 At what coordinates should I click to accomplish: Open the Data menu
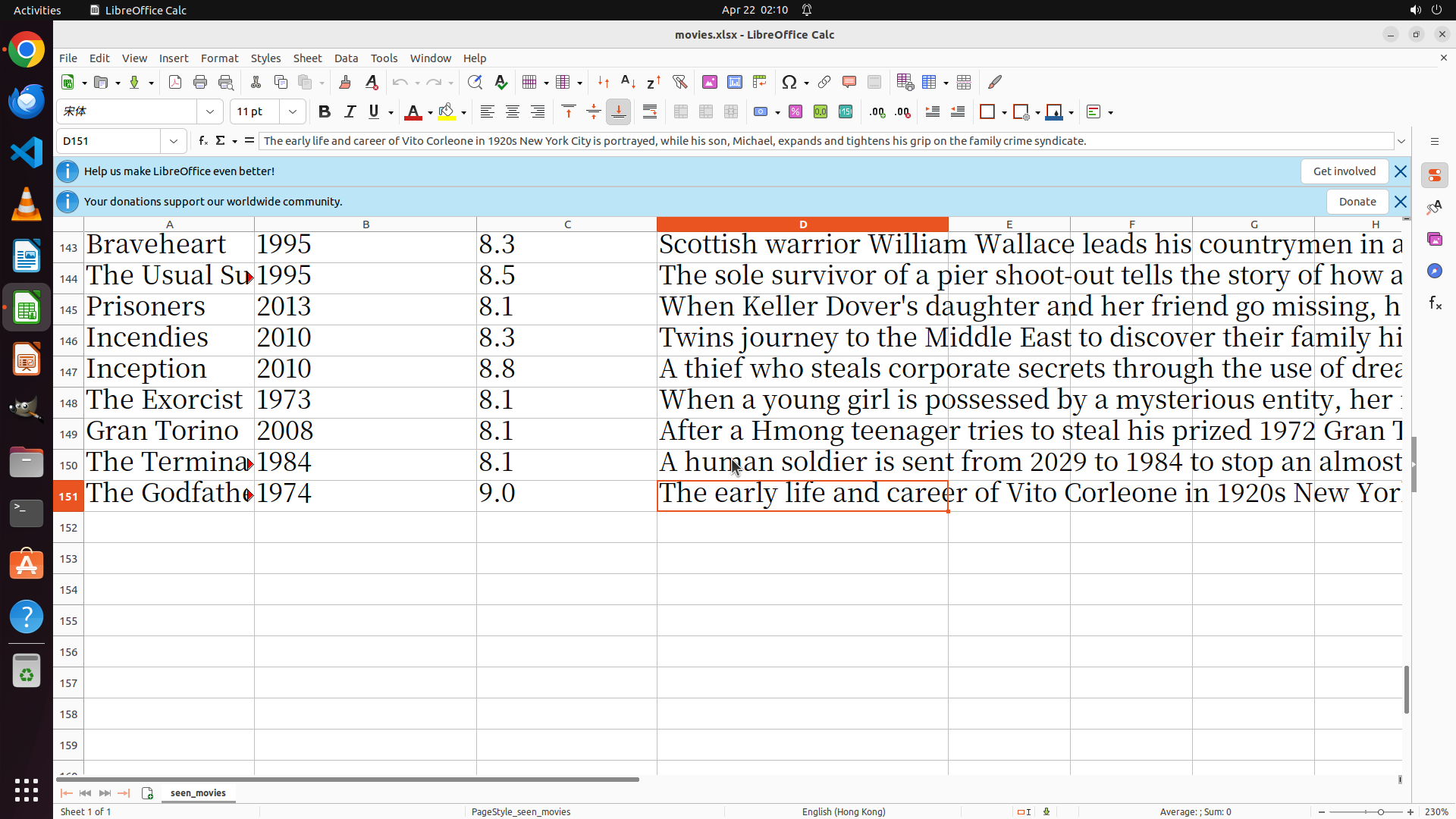click(x=346, y=58)
